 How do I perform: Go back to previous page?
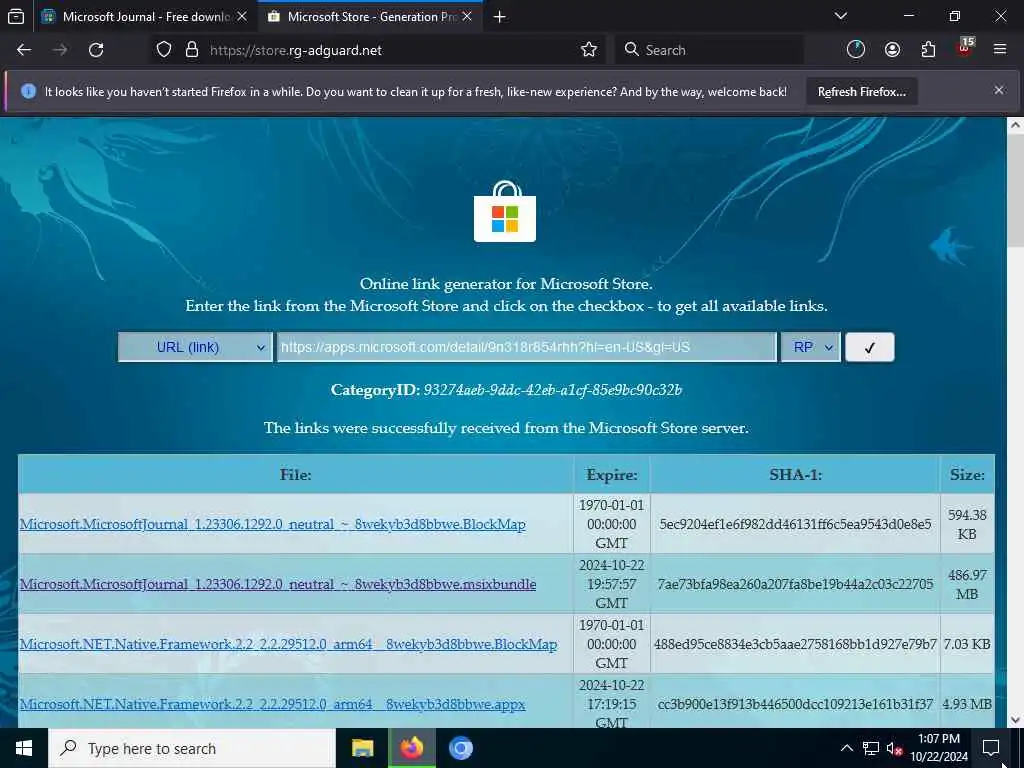pos(24,50)
